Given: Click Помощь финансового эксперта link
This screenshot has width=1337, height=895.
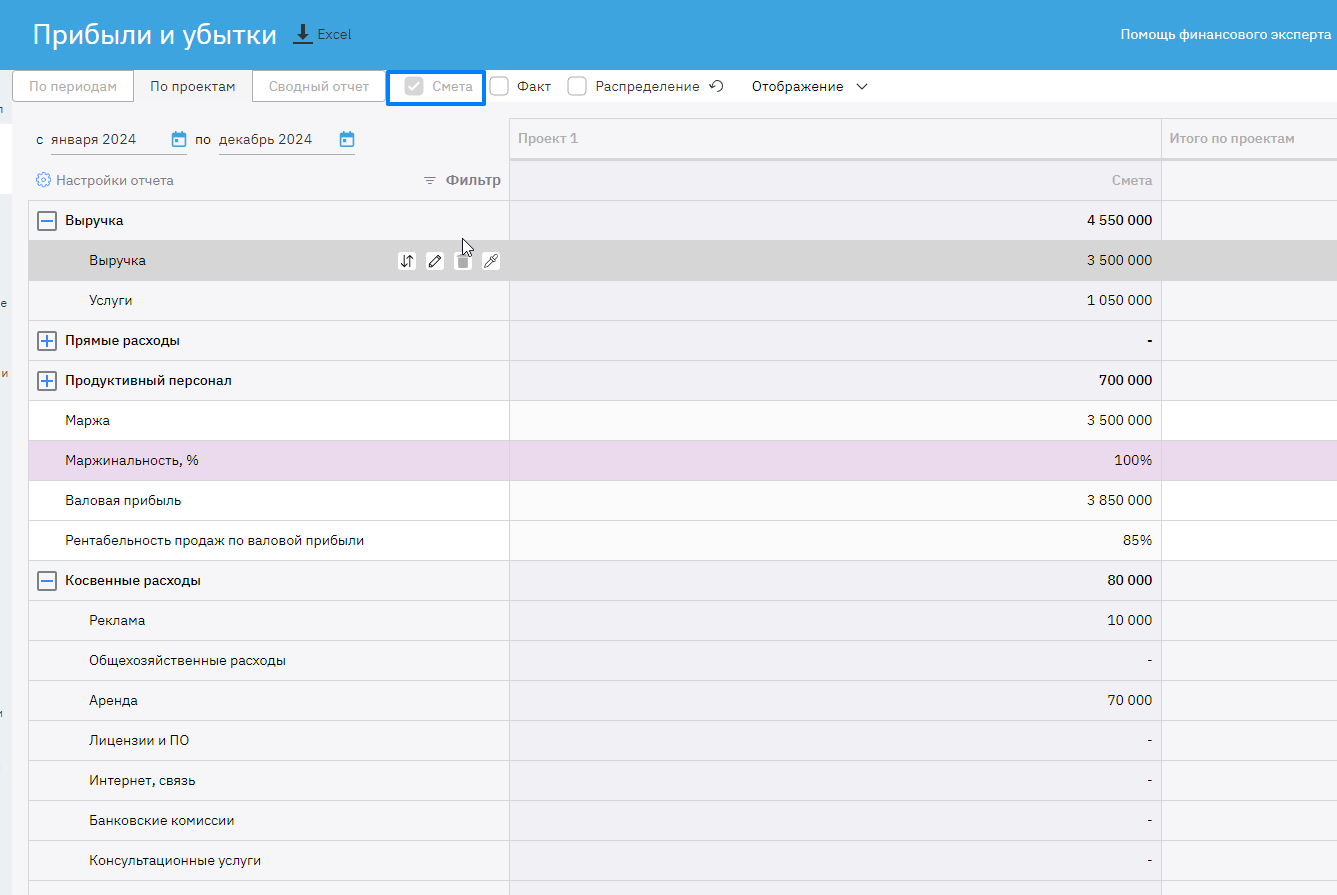Looking at the screenshot, I should click(1225, 35).
